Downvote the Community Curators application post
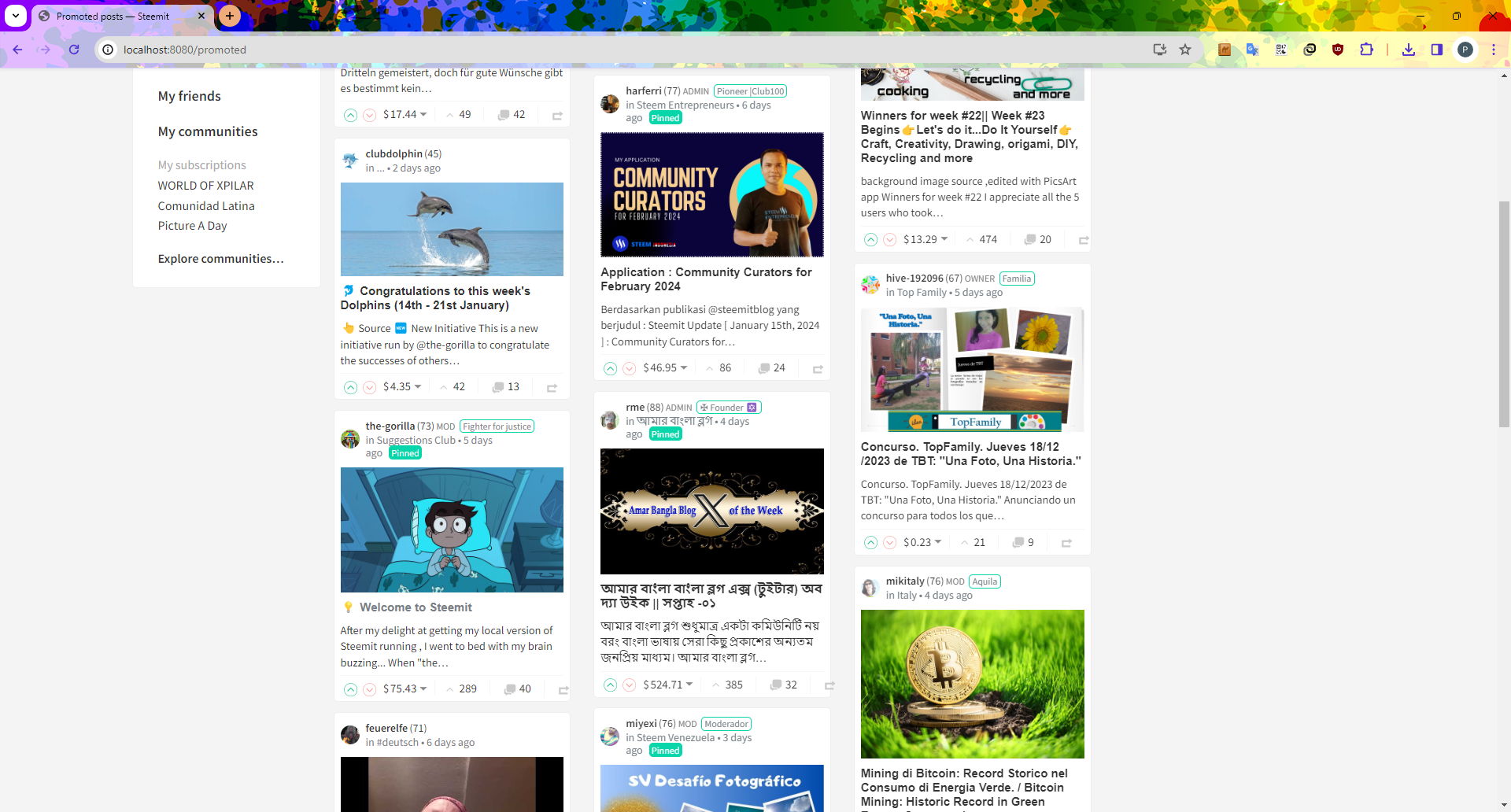This screenshot has height=812, width=1511. coord(629,368)
